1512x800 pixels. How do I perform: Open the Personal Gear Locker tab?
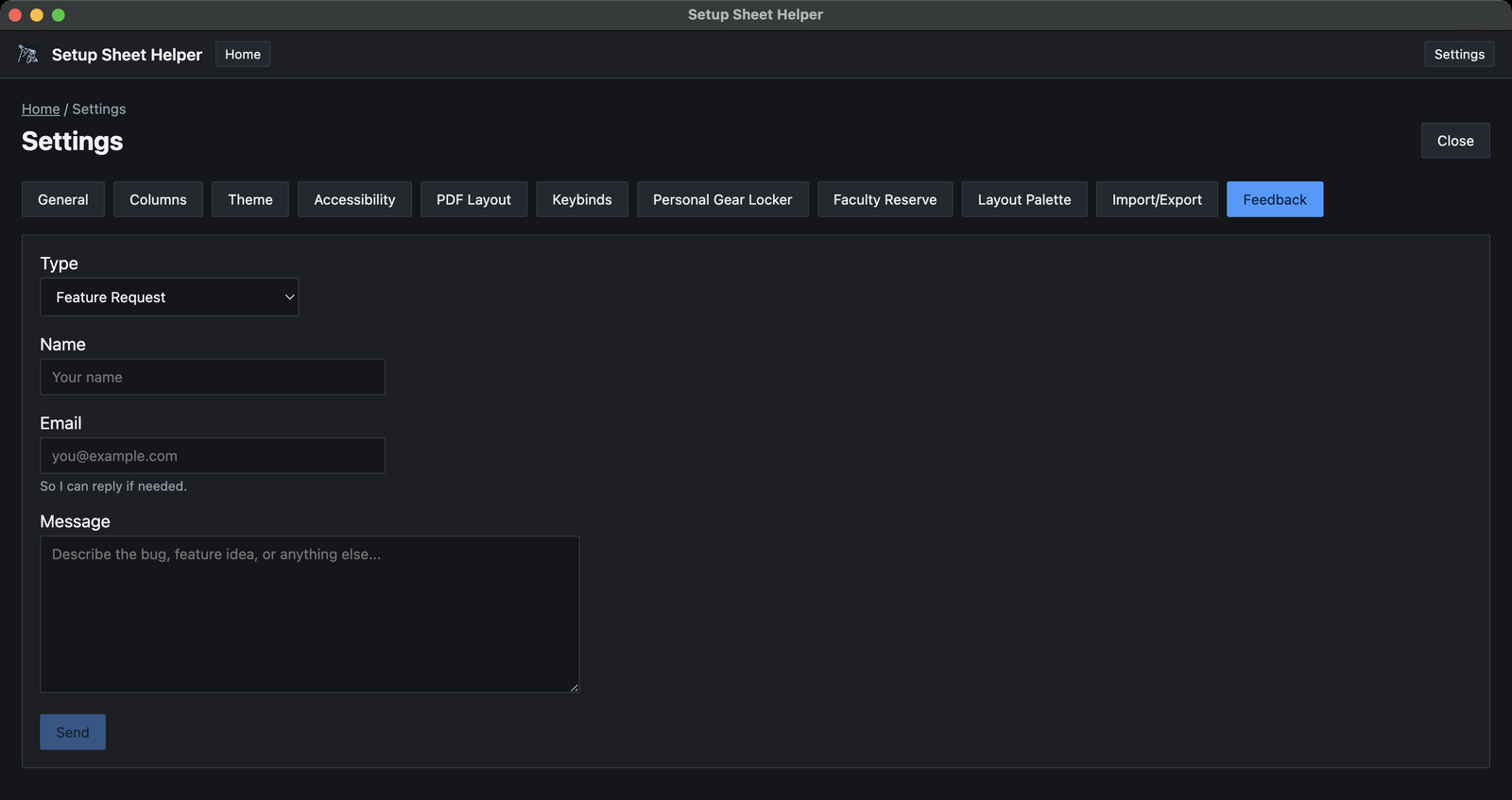tap(723, 199)
